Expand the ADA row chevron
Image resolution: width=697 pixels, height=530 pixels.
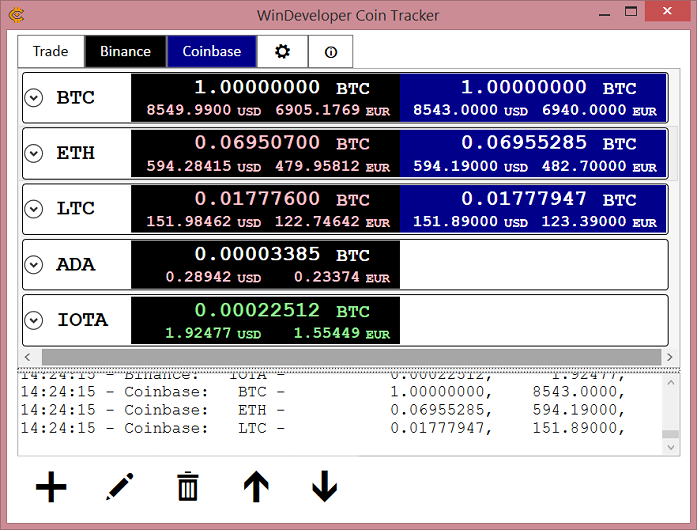tap(34, 265)
